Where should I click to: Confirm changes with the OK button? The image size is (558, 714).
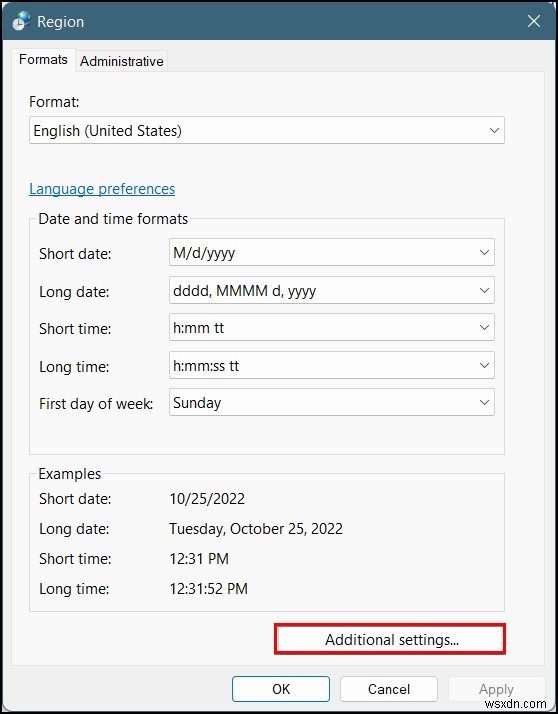point(281,689)
